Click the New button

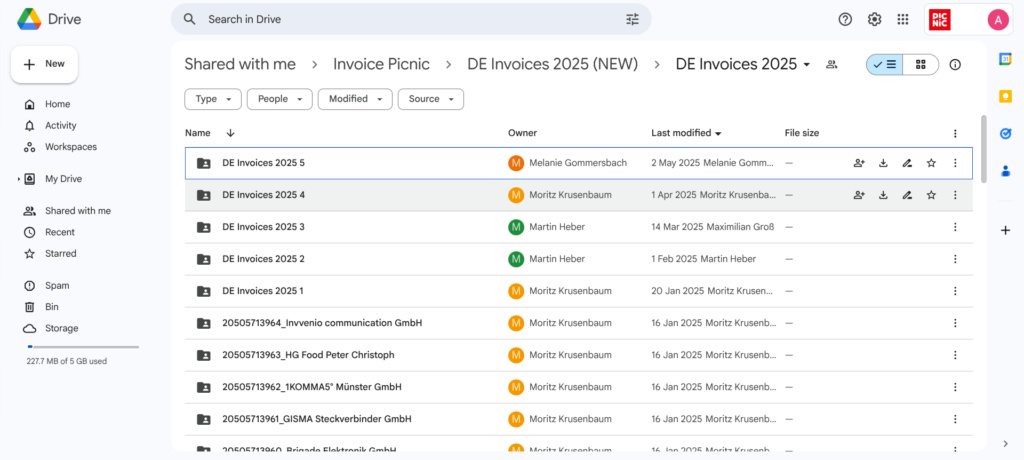click(x=44, y=64)
